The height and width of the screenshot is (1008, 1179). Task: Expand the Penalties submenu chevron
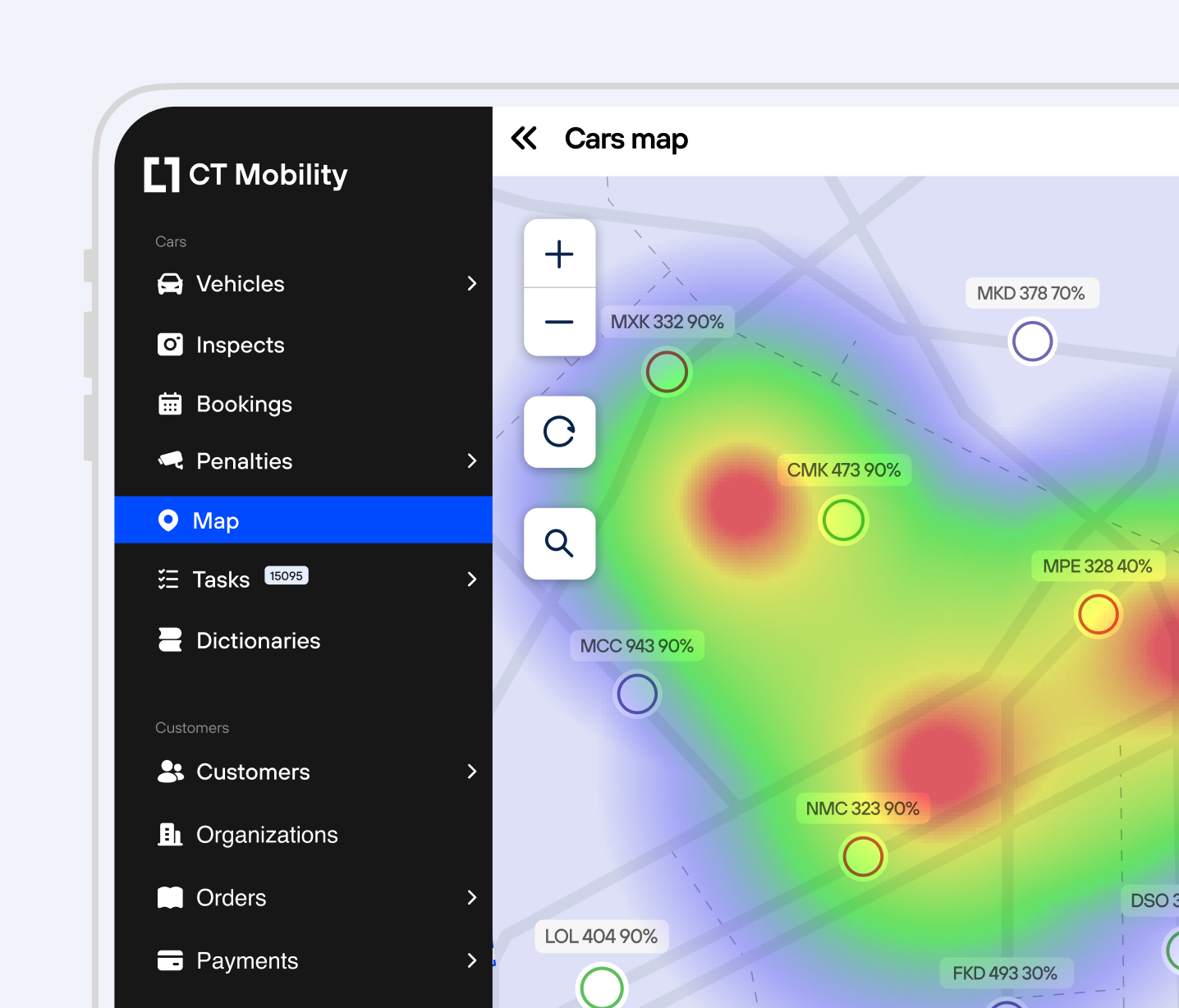(x=472, y=460)
